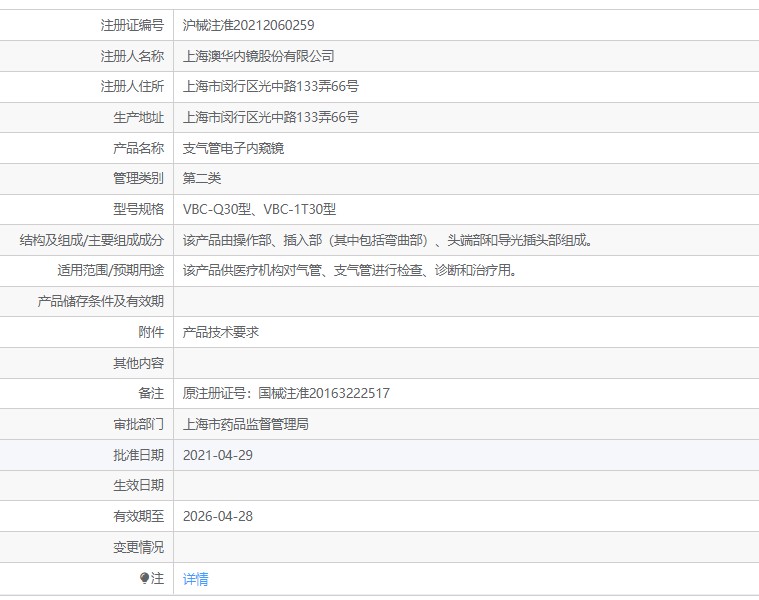Click the remark 原注册证号：国械注准20163222517
759x600 pixels.
click(286, 393)
